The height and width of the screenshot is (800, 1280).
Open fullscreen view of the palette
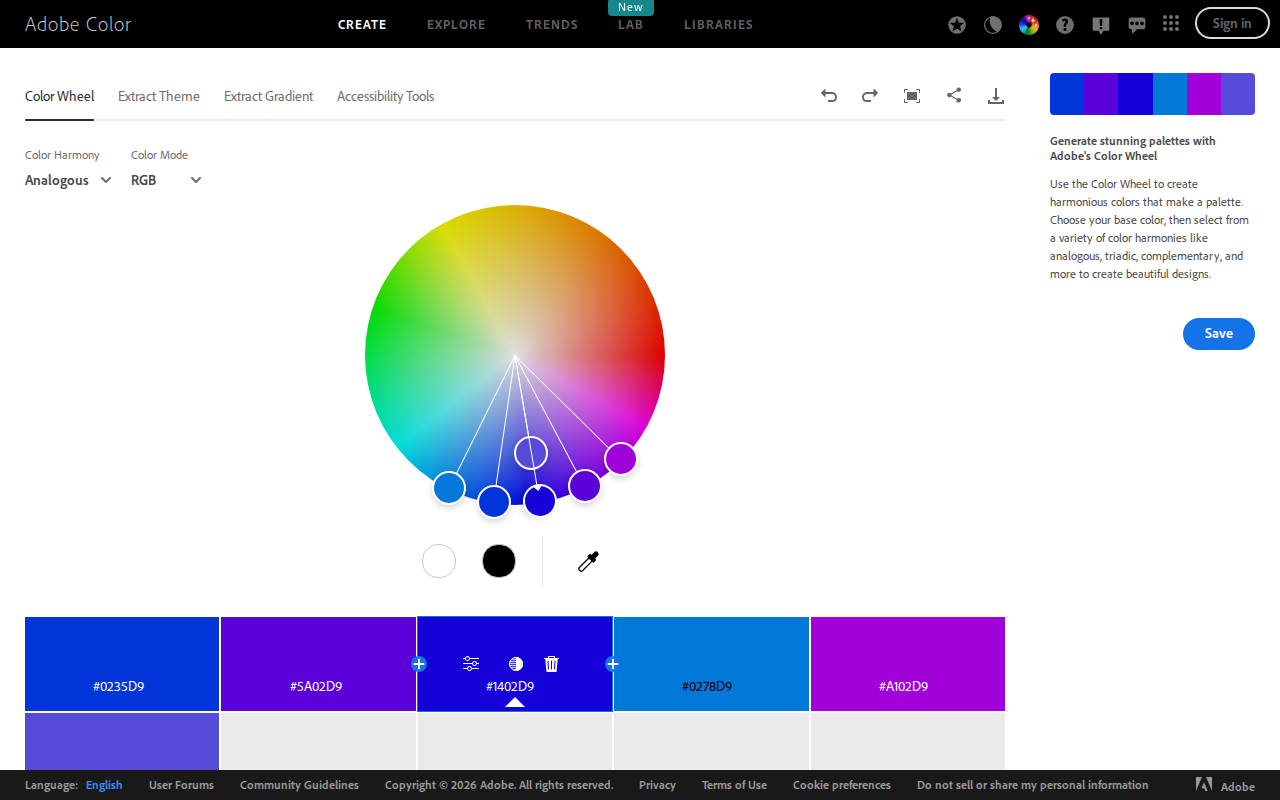912,96
